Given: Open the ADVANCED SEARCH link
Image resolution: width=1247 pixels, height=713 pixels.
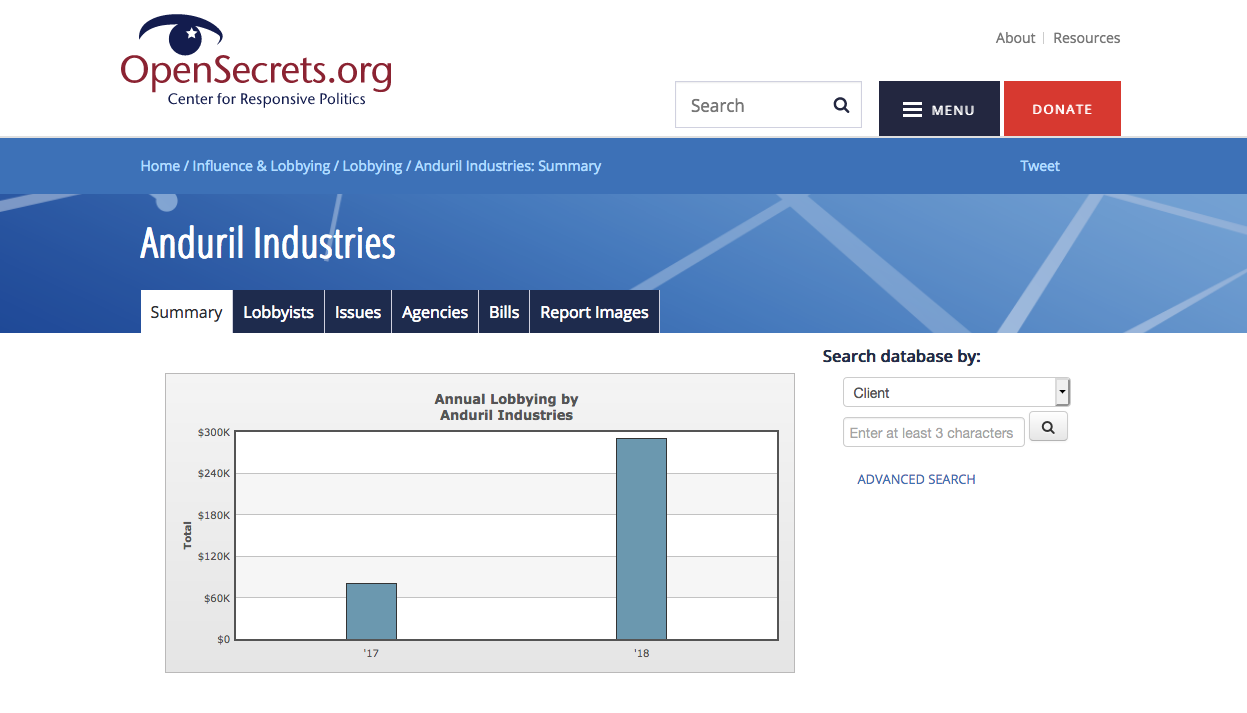Looking at the screenshot, I should pyautogui.click(x=916, y=480).
